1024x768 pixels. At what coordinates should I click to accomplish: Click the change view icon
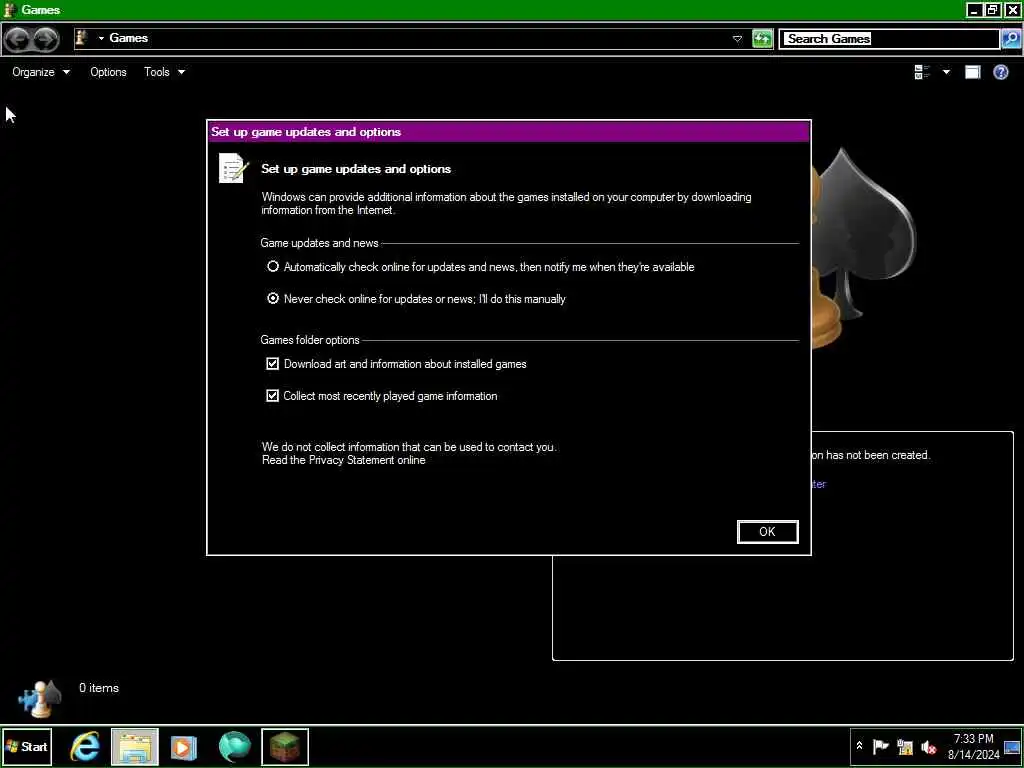922,72
